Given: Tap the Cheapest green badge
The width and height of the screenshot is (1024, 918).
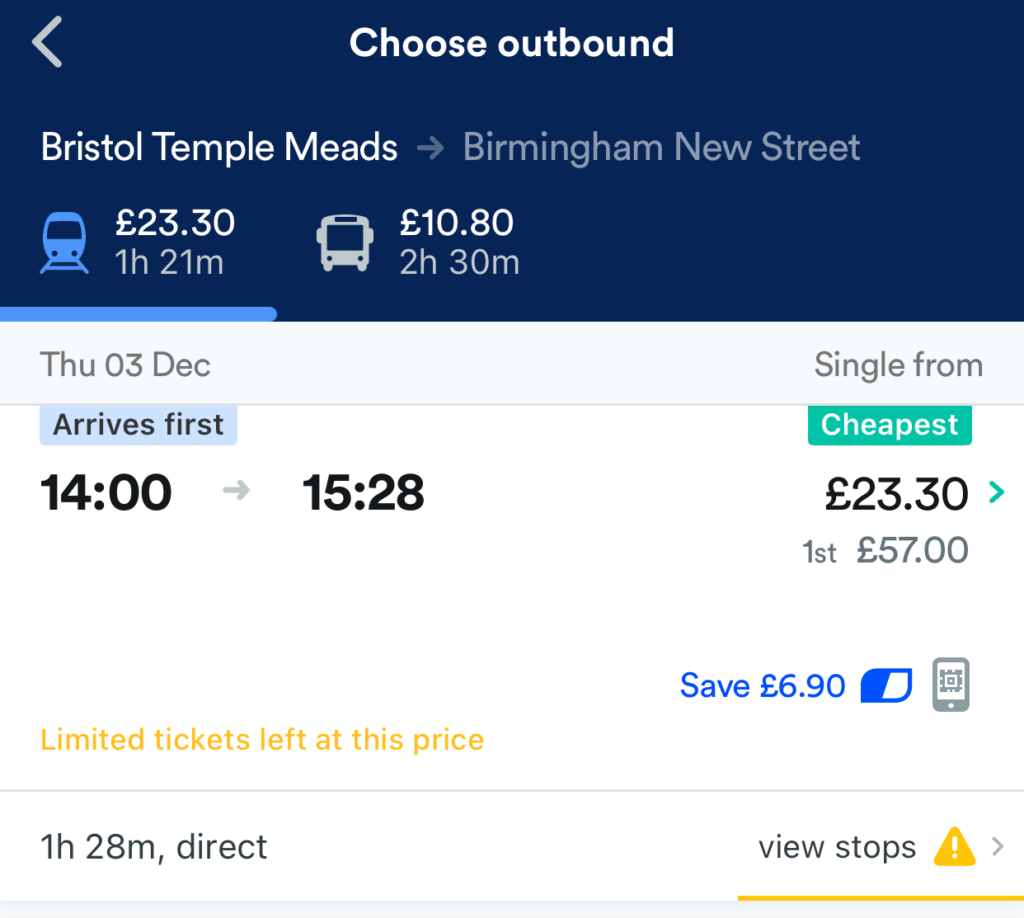Looking at the screenshot, I should [889, 425].
